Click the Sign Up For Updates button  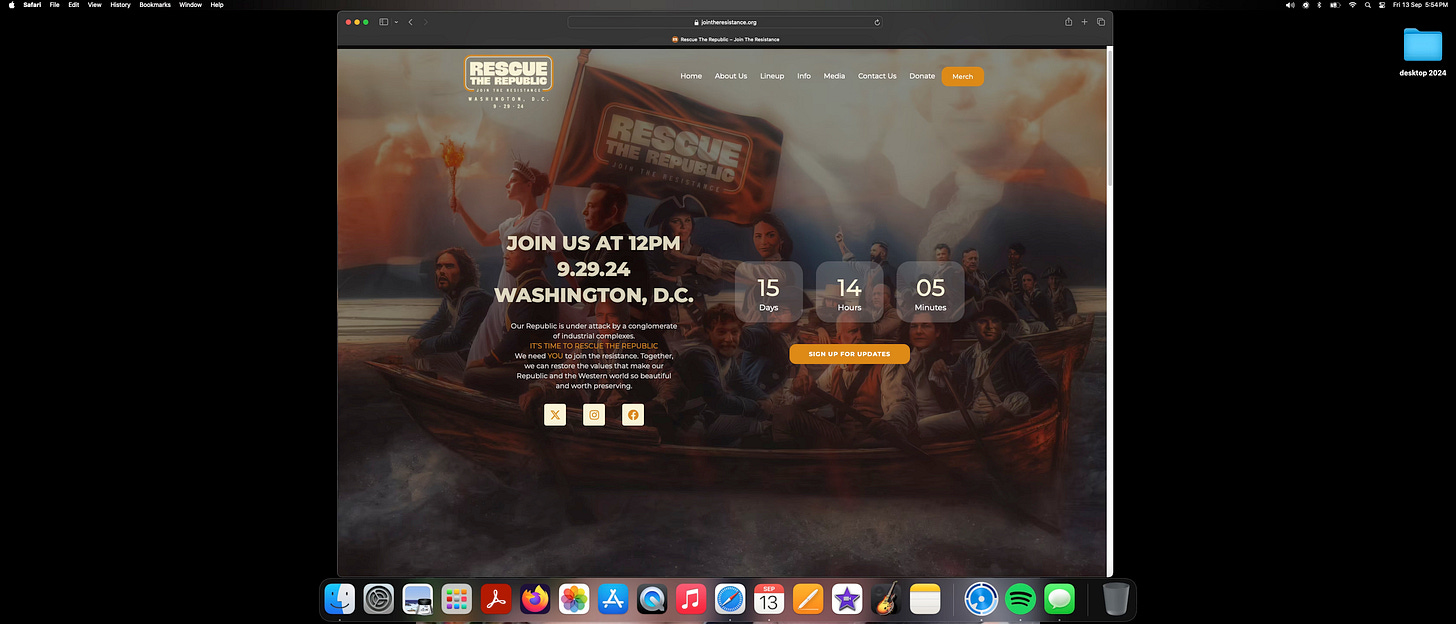point(849,354)
